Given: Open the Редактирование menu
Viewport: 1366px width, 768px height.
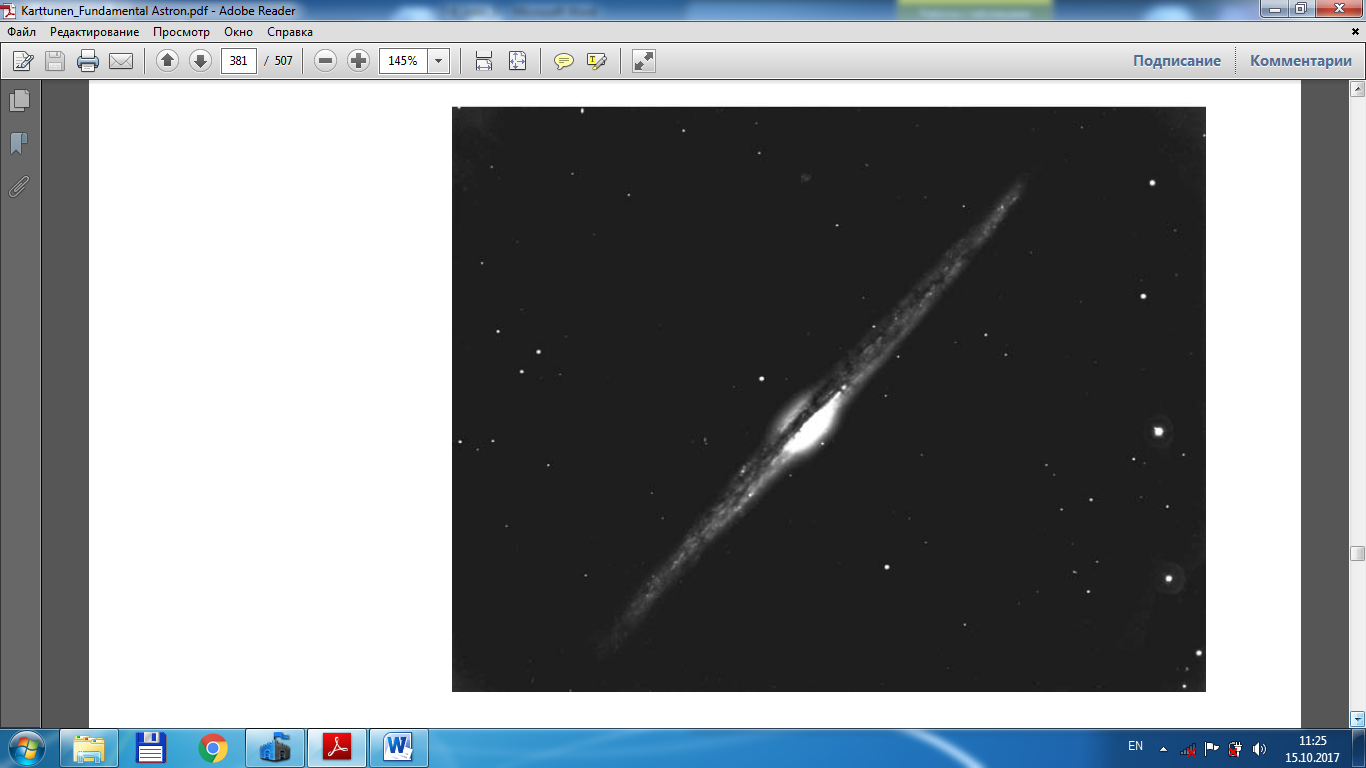Looking at the screenshot, I should pos(95,32).
